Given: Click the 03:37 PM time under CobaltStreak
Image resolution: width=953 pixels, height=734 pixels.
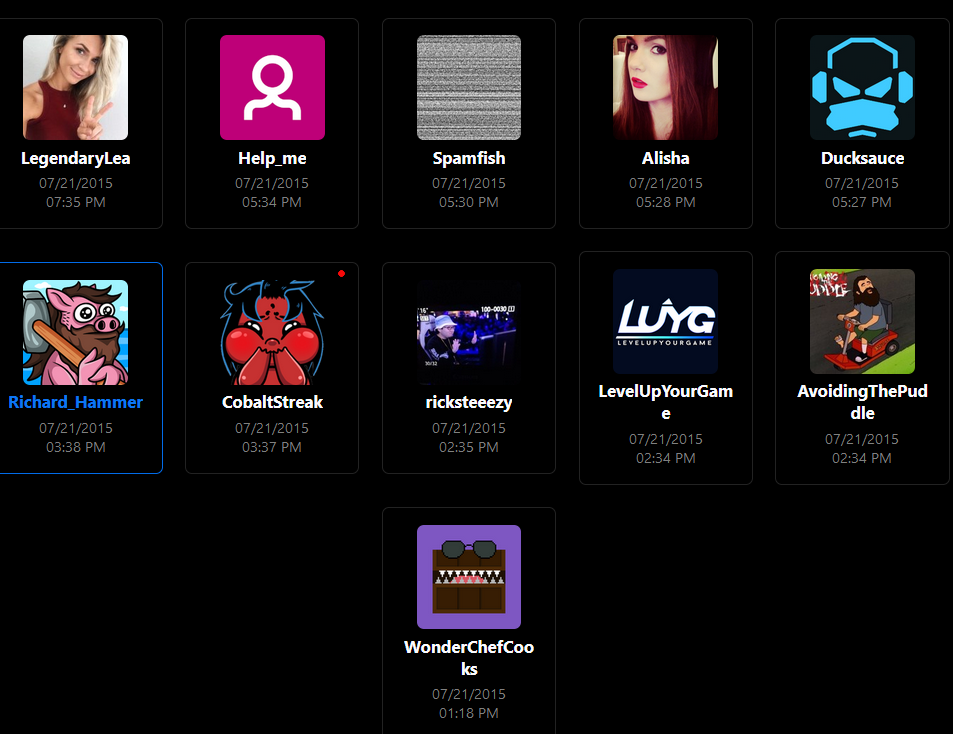Looking at the screenshot, I should 272,447.
